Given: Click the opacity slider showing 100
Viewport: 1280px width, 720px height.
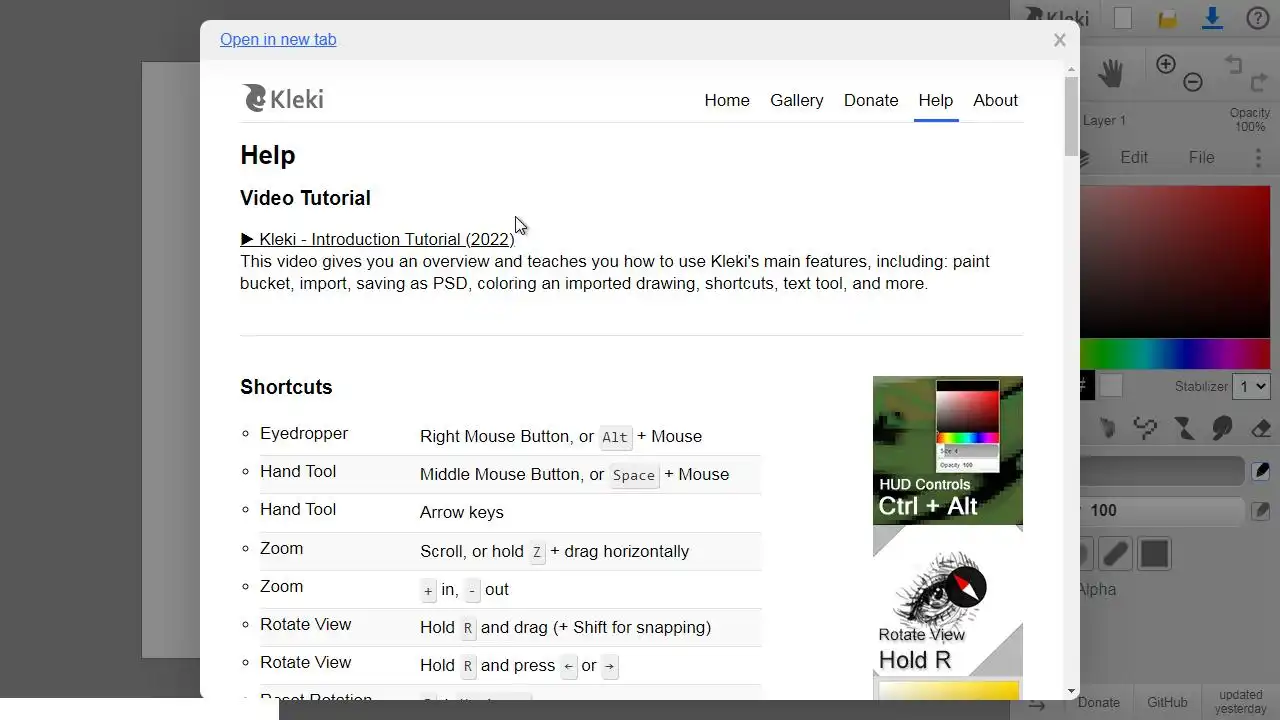Looking at the screenshot, I should tap(1162, 511).
